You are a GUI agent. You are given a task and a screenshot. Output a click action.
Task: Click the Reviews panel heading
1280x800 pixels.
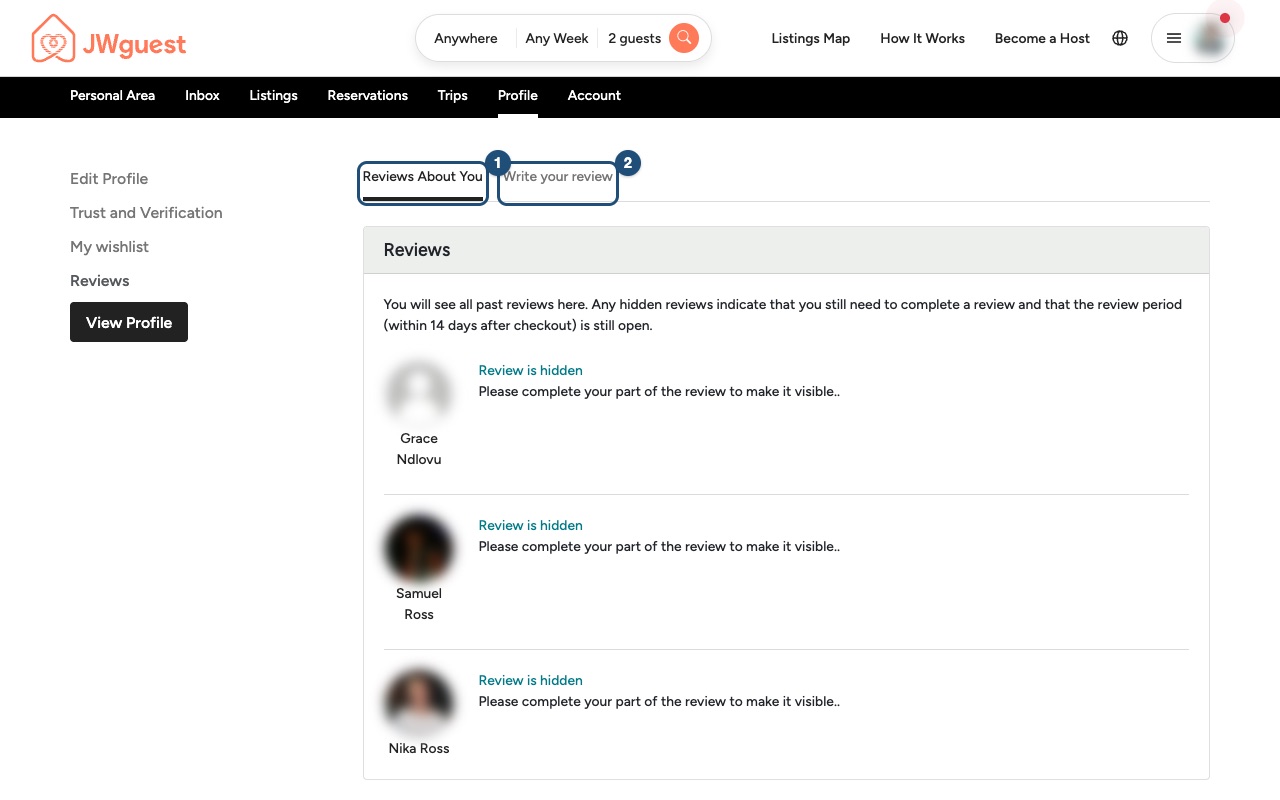click(417, 250)
